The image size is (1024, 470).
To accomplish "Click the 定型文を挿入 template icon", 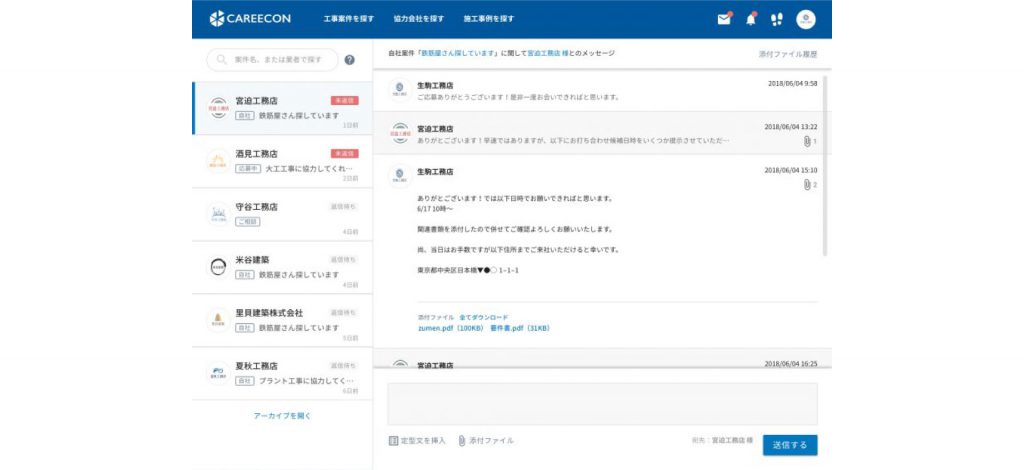I will pyautogui.click(x=393, y=441).
